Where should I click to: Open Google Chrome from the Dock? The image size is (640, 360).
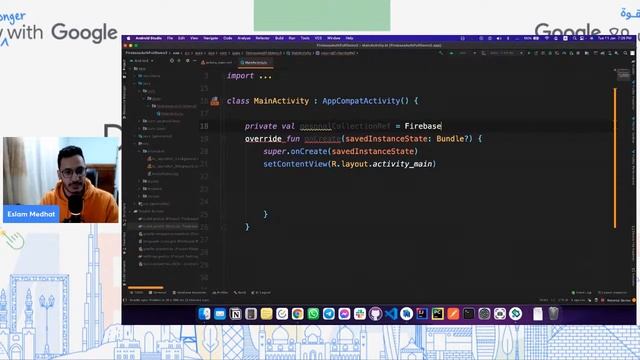tap(298, 313)
